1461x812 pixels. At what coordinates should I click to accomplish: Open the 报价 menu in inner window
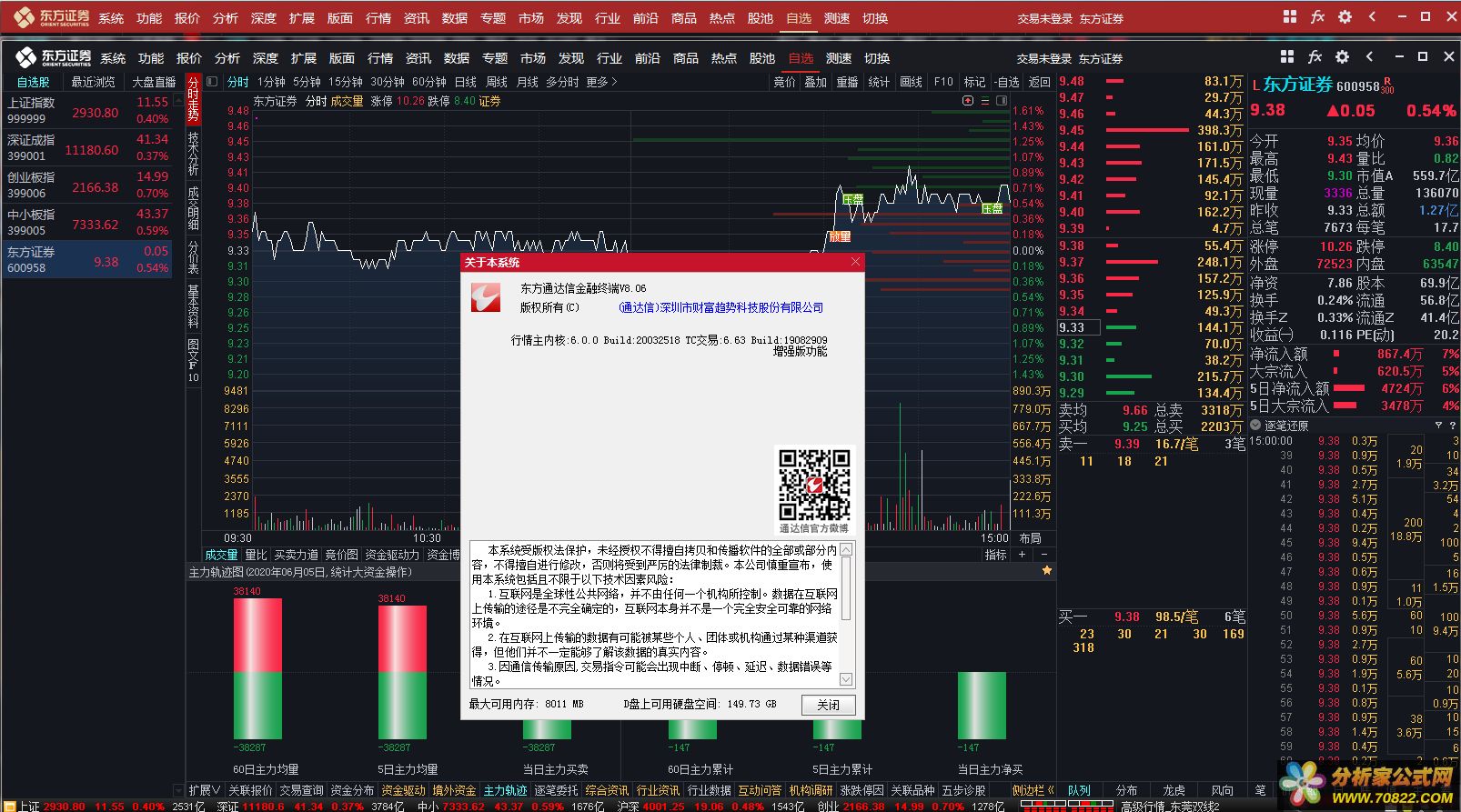(x=189, y=58)
